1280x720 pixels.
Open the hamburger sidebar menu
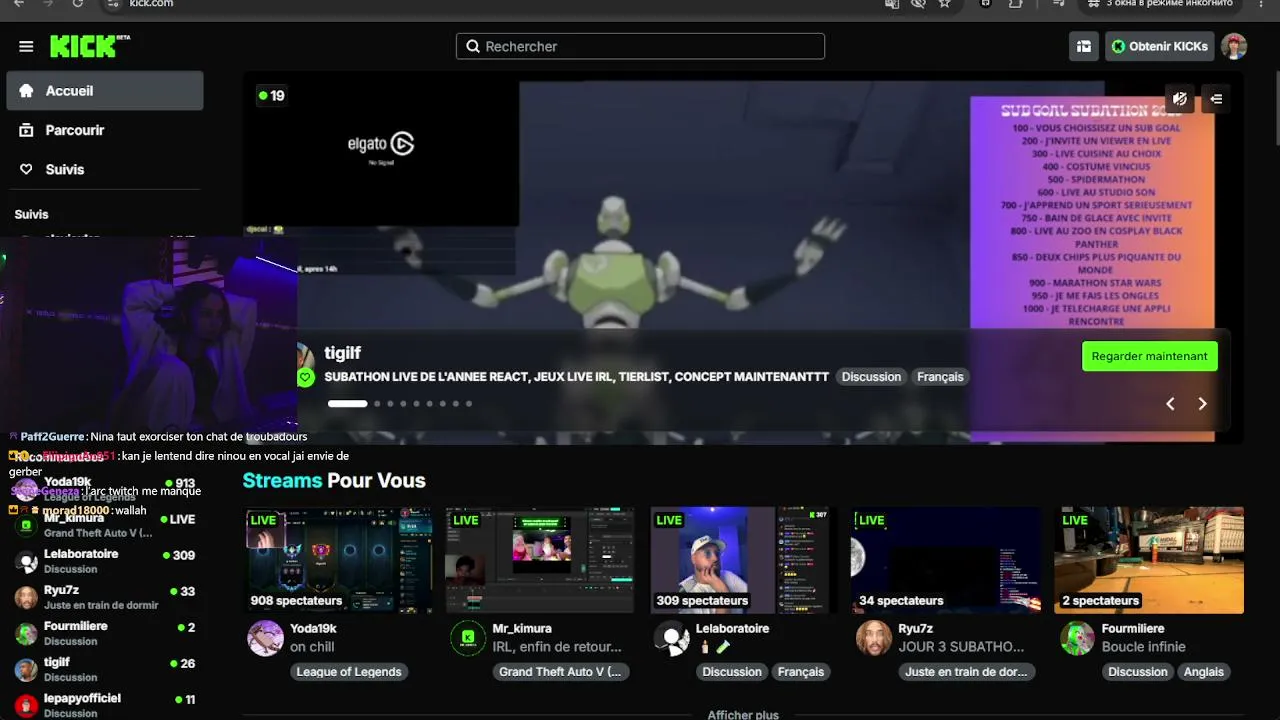point(26,47)
